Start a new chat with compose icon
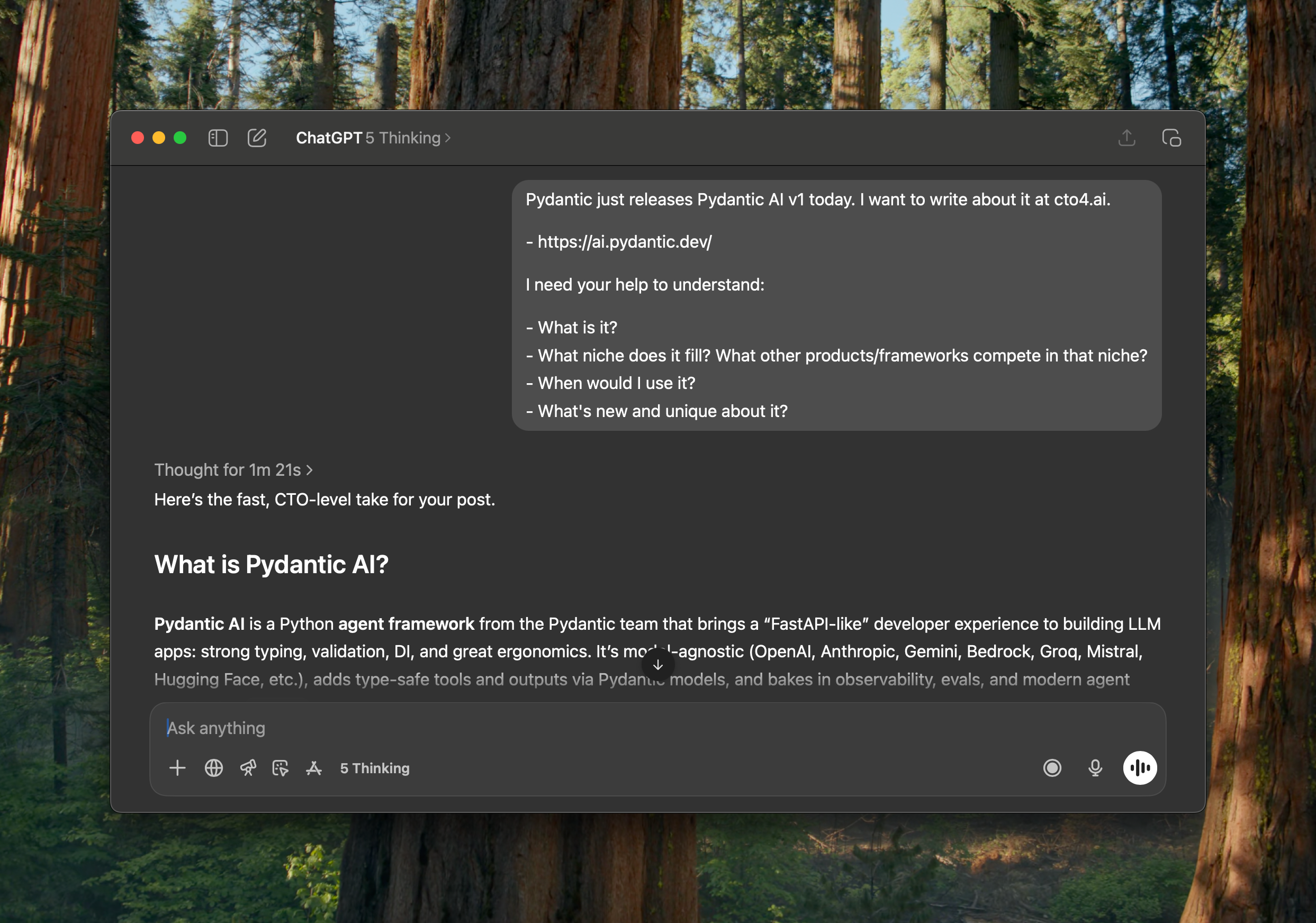This screenshot has height=923, width=1316. pos(257,138)
